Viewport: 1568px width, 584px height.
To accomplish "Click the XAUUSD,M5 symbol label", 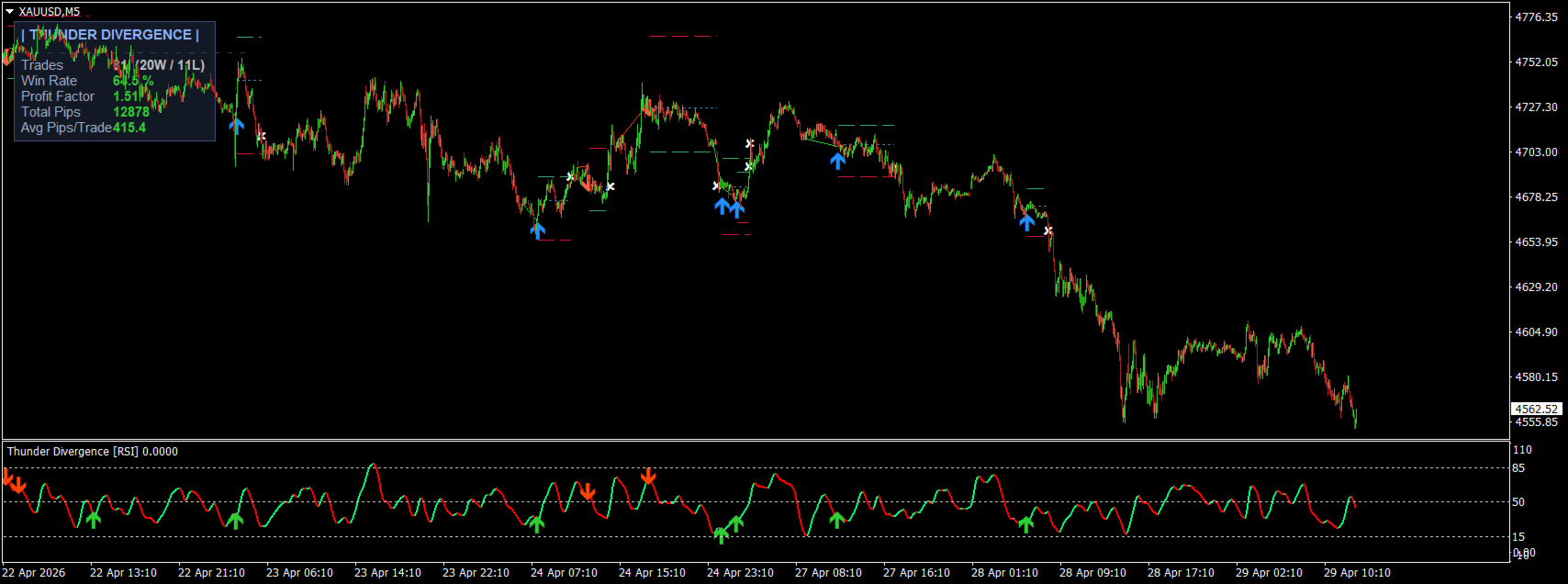I will point(50,12).
